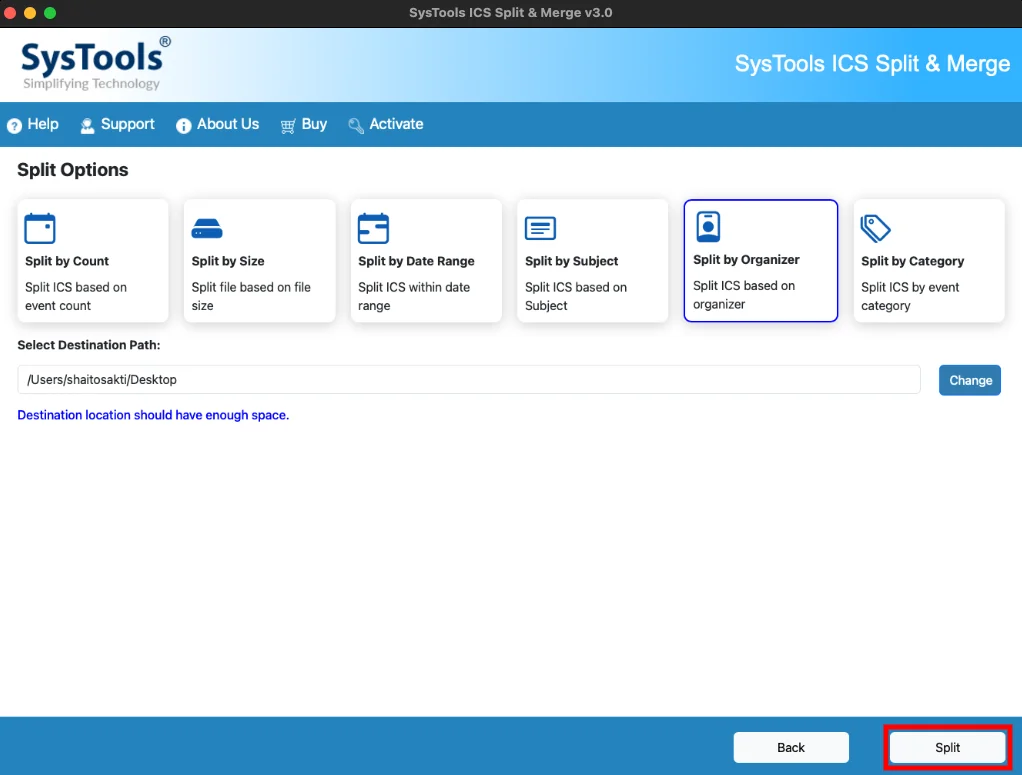Image resolution: width=1022 pixels, height=775 pixels.
Task: Click the Split by Category tag icon
Action: tap(875, 228)
